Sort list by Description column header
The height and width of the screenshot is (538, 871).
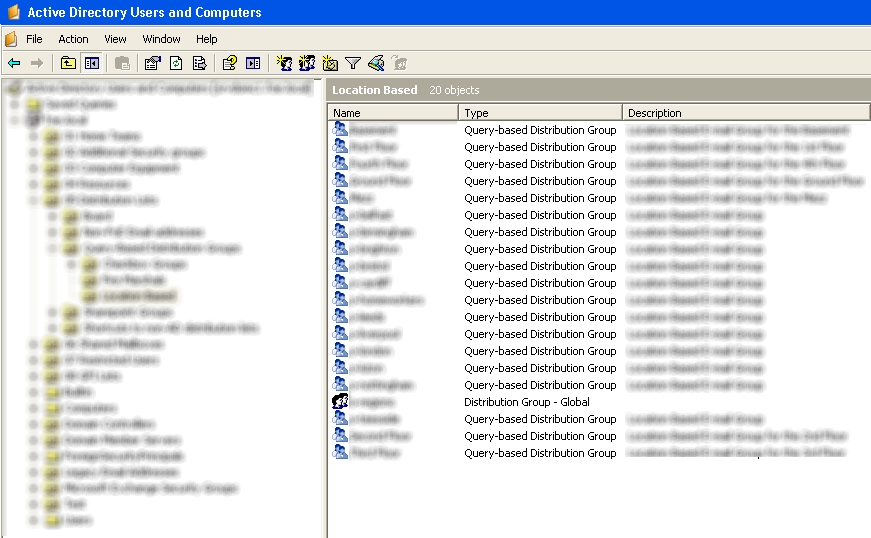[745, 113]
